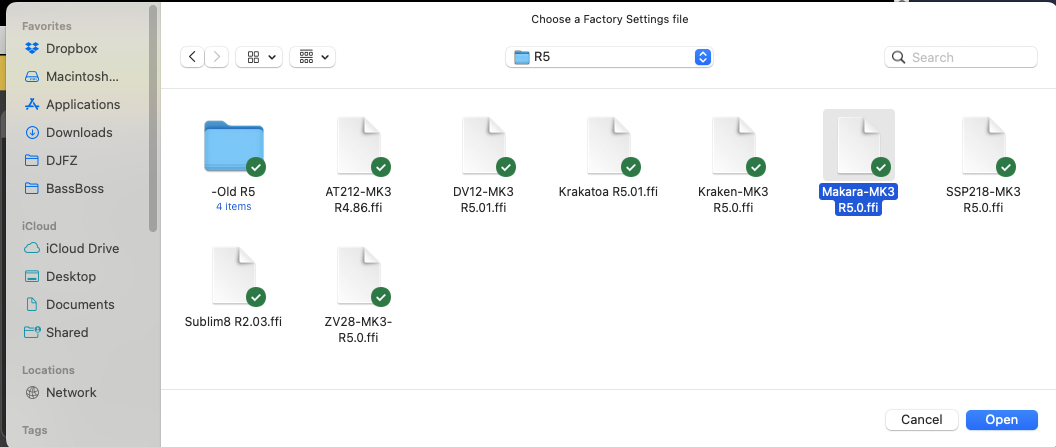Open Downloads from the sidebar

point(78,132)
